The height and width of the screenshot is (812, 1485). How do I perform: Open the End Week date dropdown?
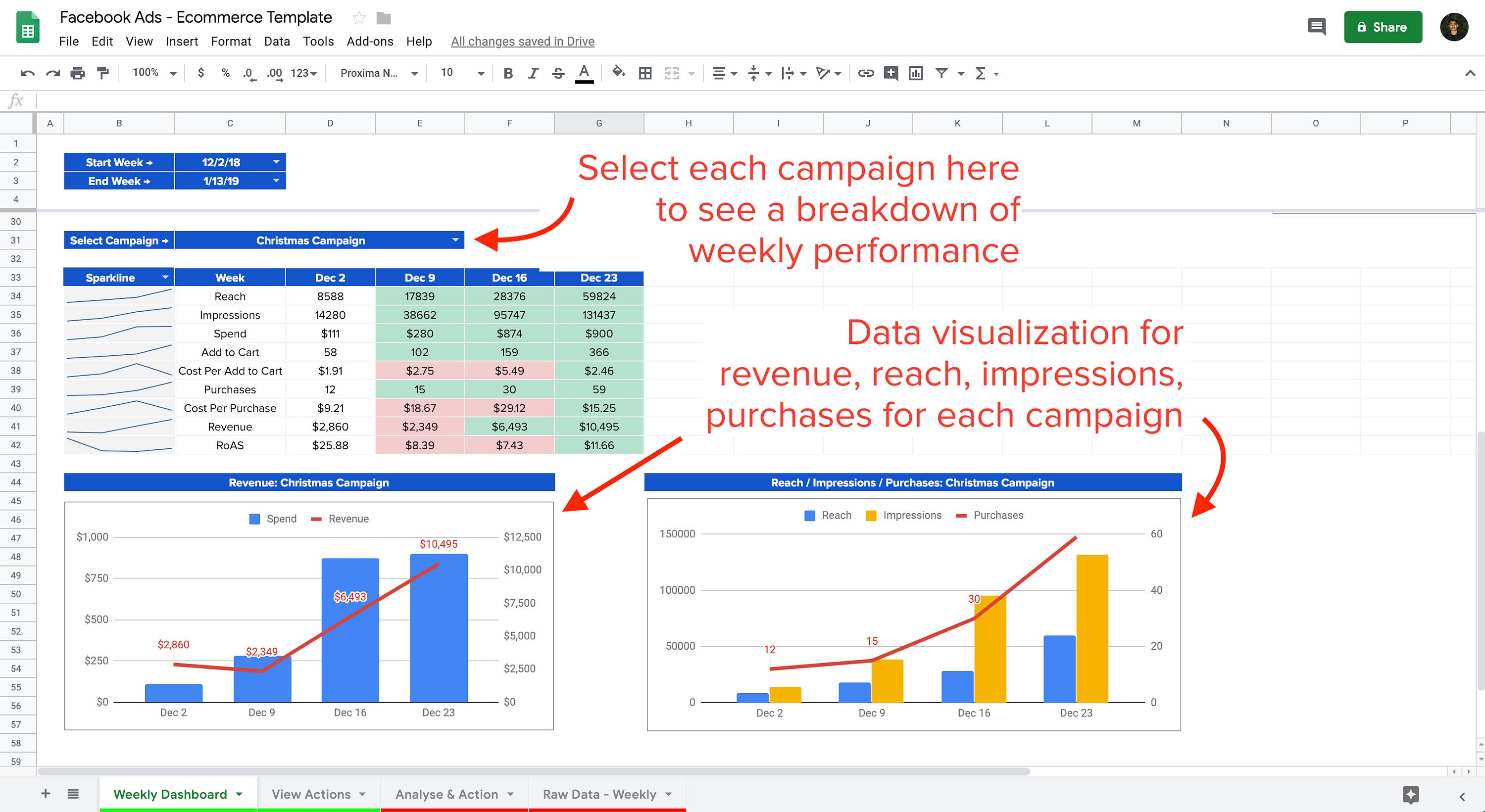pos(276,181)
